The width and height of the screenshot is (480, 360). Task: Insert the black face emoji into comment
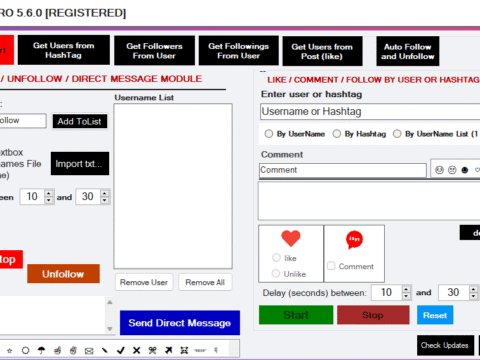(x=465, y=170)
